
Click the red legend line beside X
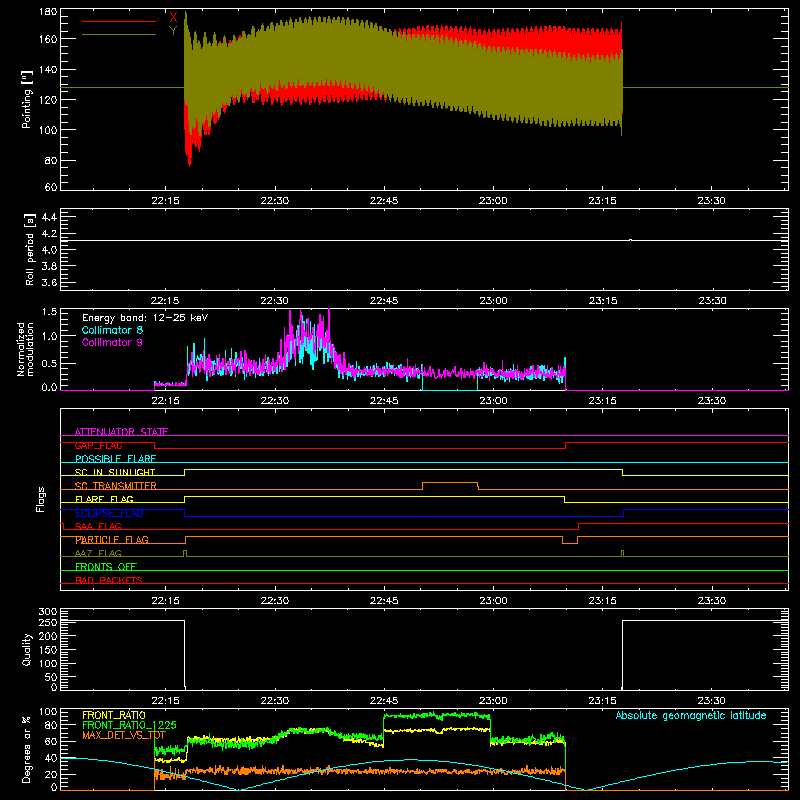119,21
